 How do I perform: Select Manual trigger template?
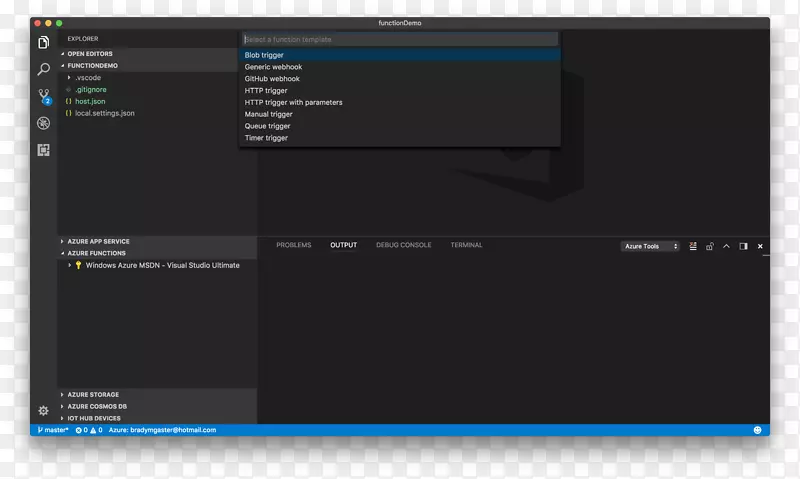pos(400,114)
